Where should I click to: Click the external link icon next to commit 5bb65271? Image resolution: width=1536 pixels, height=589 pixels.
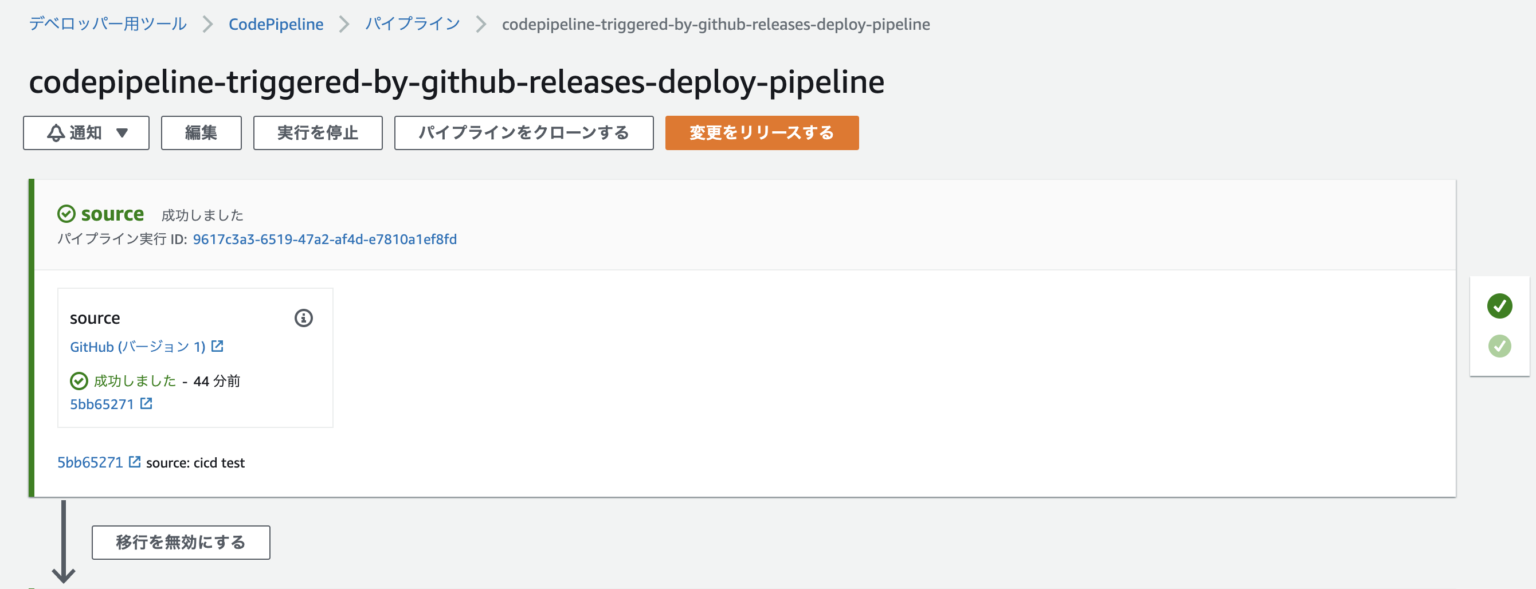(147, 404)
